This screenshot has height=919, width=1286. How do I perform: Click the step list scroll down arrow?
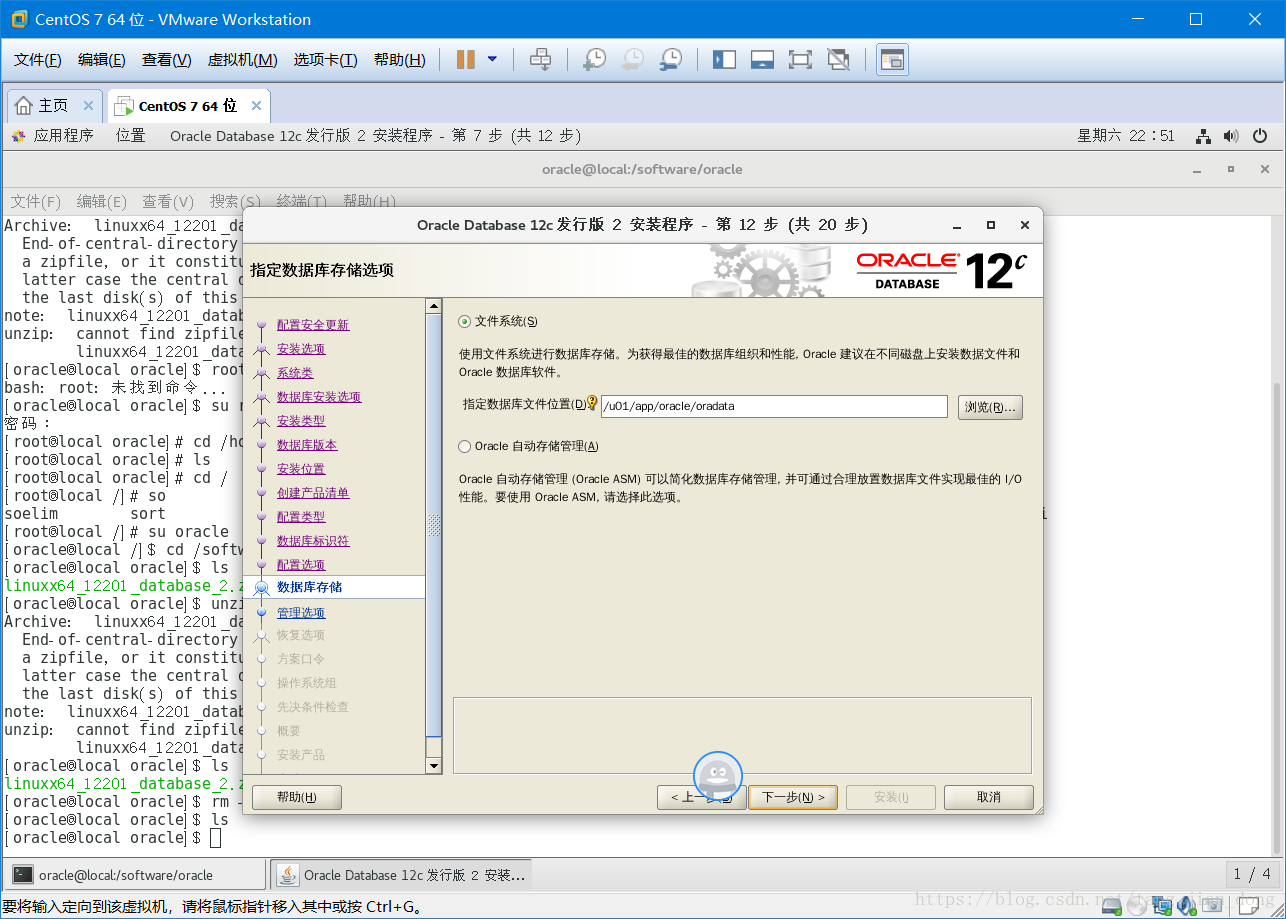434,766
